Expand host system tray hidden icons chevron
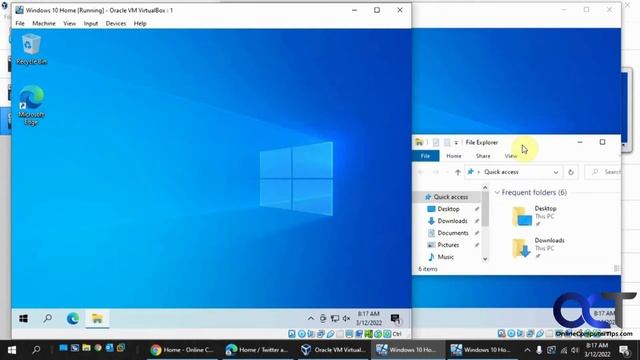The height and width of the screenshot is (360, 640). click(x=527, y=350)
